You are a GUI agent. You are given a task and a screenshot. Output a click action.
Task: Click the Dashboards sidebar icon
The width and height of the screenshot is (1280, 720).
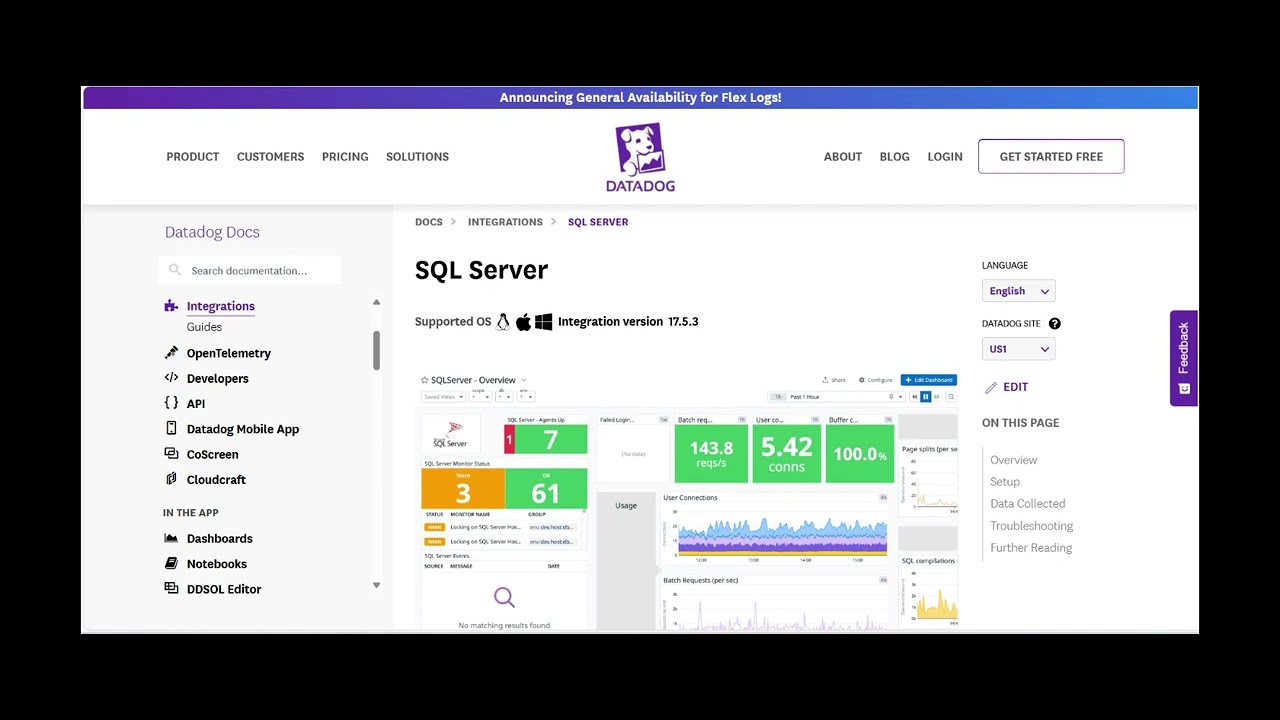coord(171,538)
